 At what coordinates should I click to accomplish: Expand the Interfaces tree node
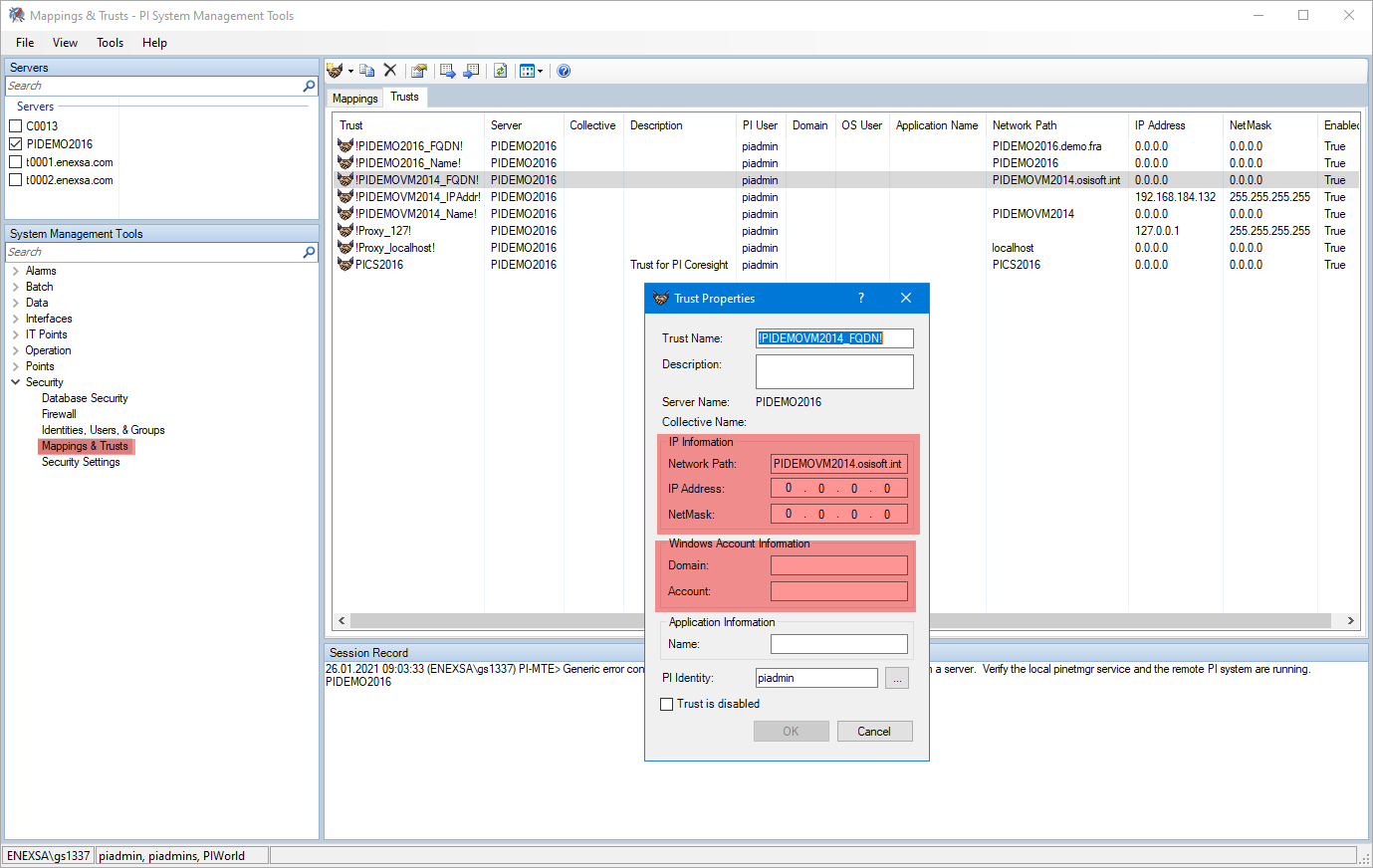point(15,319)
